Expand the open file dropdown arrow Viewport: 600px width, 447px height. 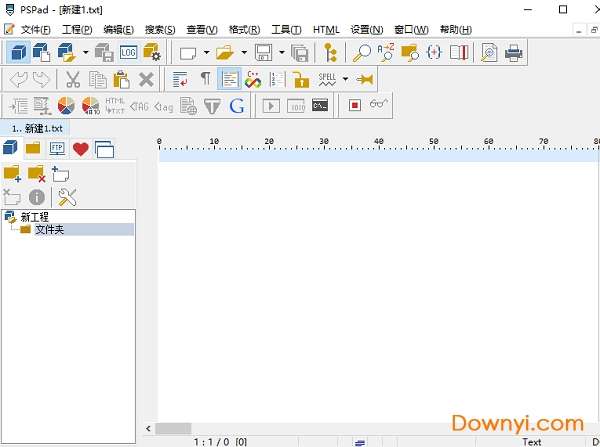tap(244, 53)
